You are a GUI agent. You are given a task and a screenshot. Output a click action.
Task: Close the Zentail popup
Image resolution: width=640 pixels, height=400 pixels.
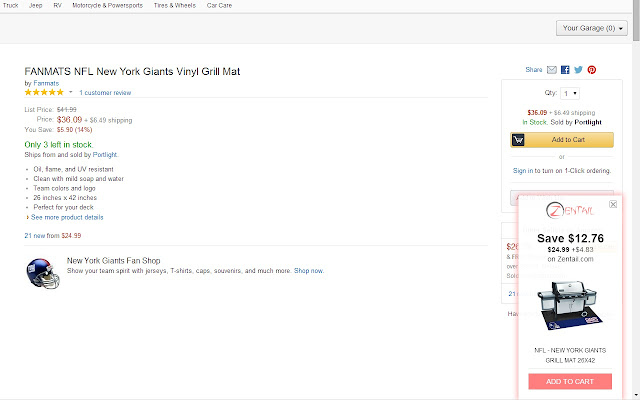tap(613, 204)
